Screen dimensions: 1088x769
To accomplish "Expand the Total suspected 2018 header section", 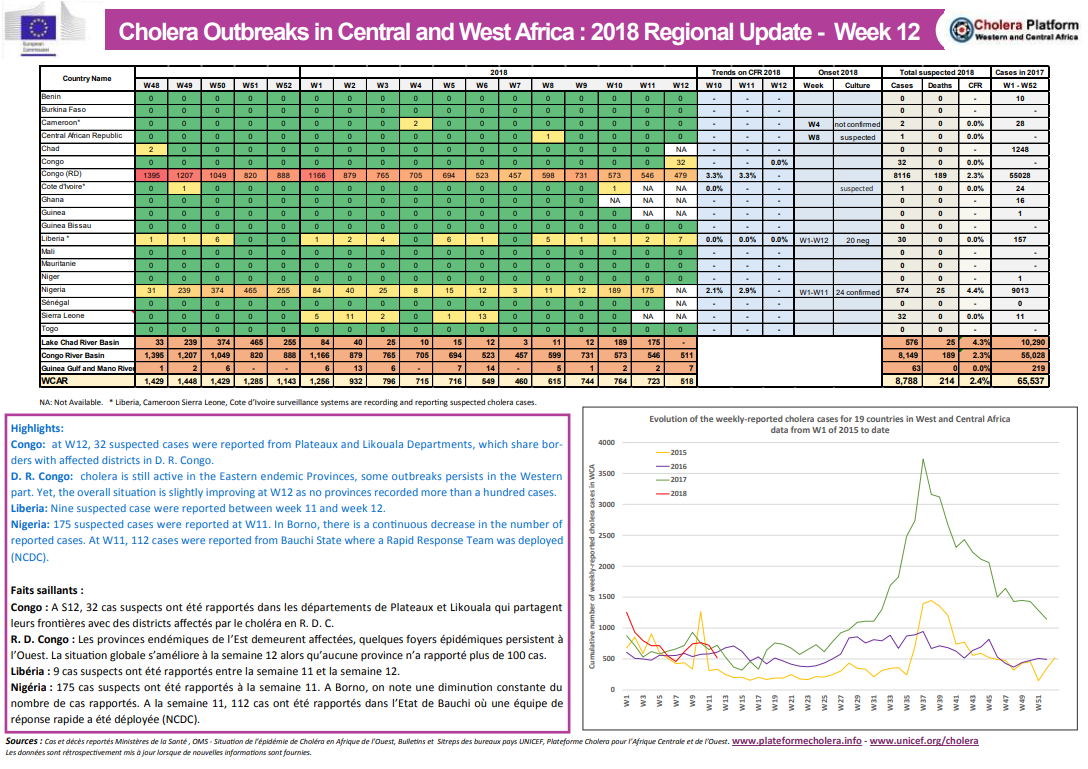I will (937, 71).
